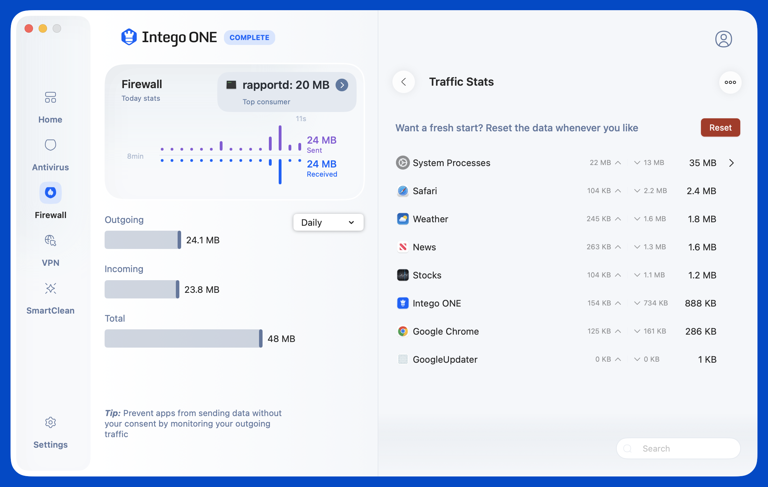Open the VPN globe icon
Viewport: 768px width, 487px height.
[50, 241]
